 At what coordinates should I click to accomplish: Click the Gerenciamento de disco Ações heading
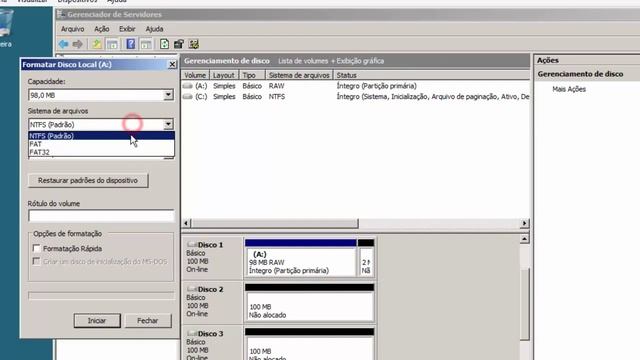[x=580, y=74]
